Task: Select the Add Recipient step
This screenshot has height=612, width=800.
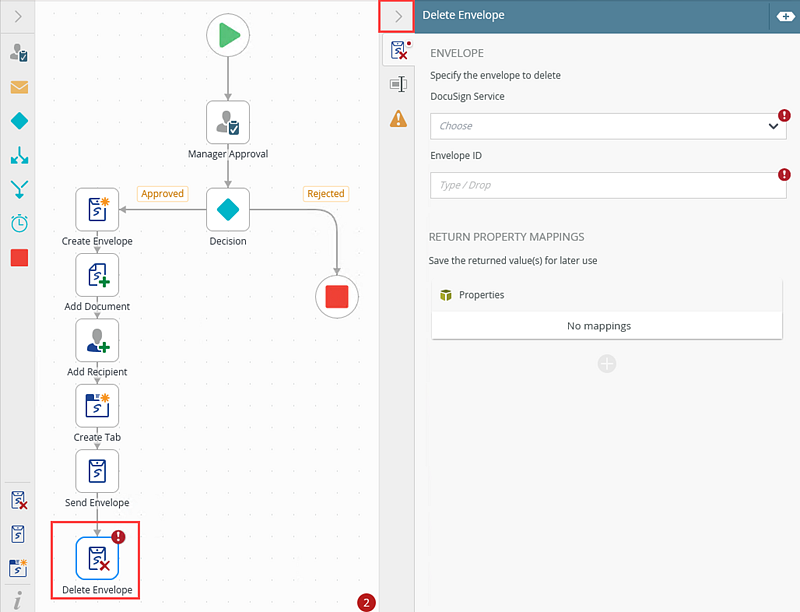Action: coord(97,340)
